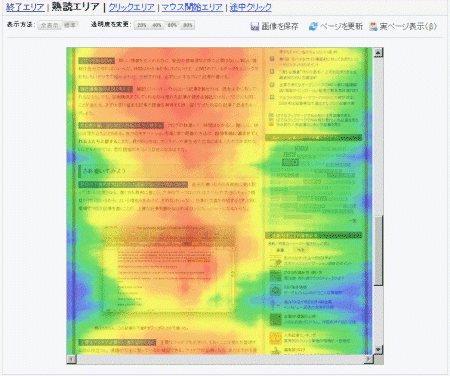This screenshot has height=376, width=450.
Task: Select the 途中クリック view
Action: (251, 7)
